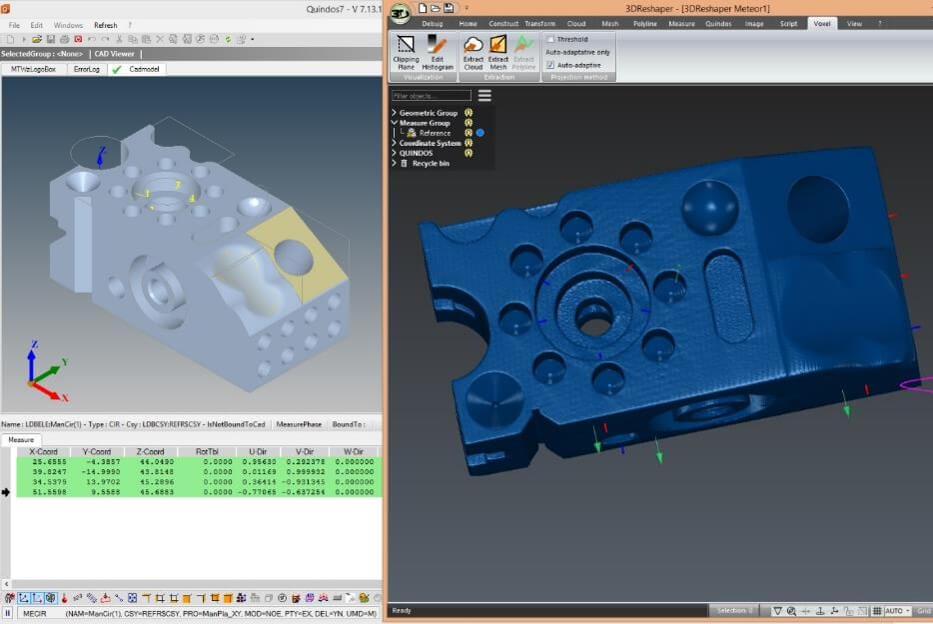Click the undo arrow in Quindos toolbar
The width and height of the screenshot is (933, 624).
click(92, 39)
